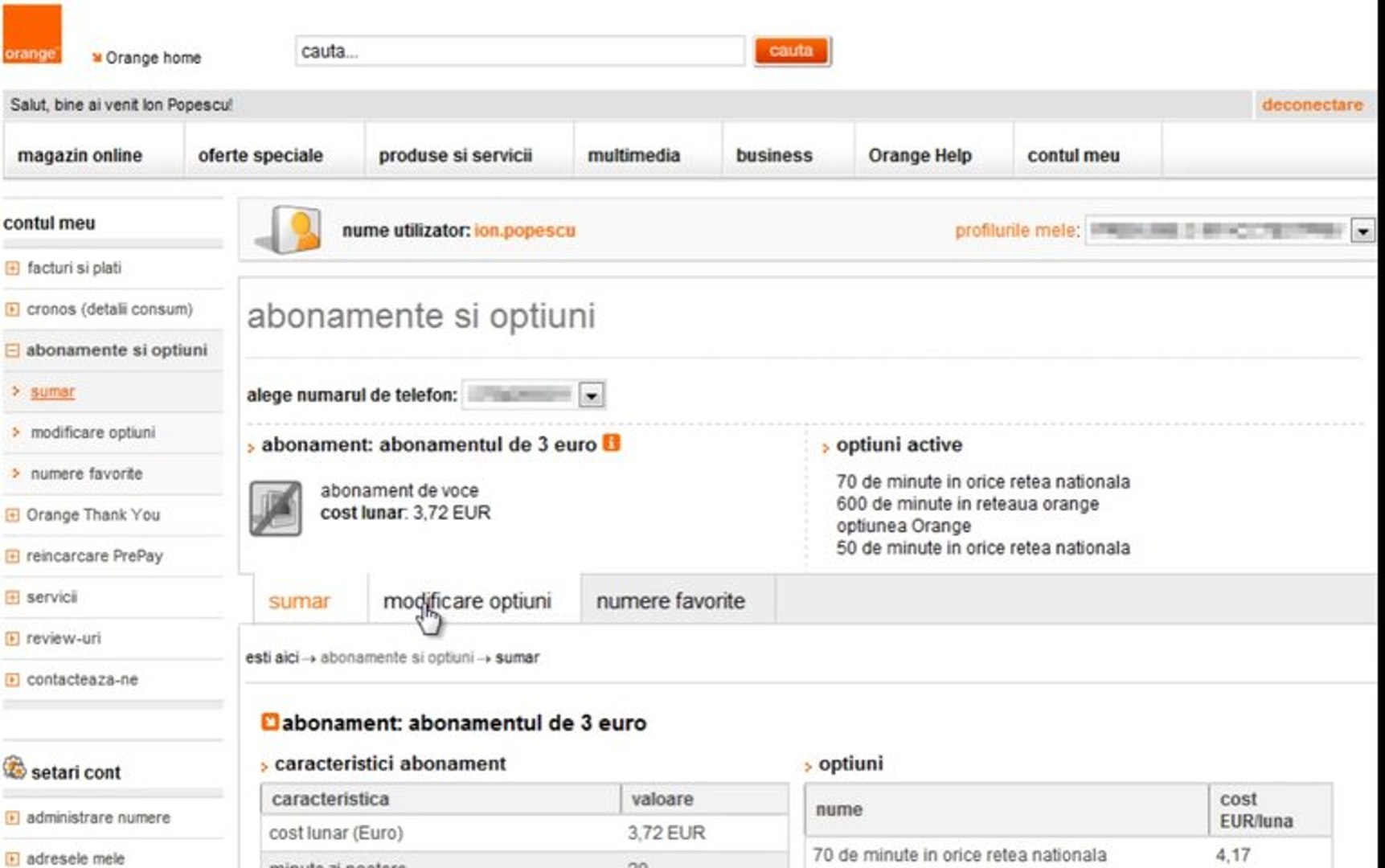Screen dimensions: 1385x868
Task: Open produse si servicii menu
Action: pos(455,155)
